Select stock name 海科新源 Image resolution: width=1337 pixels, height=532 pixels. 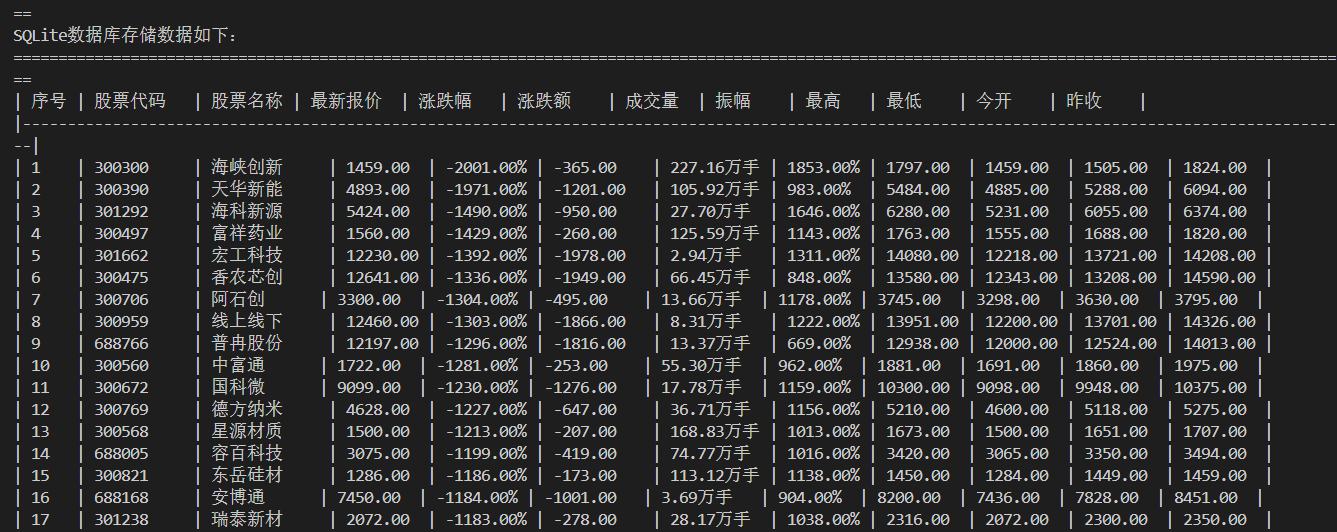coord(247,211)
